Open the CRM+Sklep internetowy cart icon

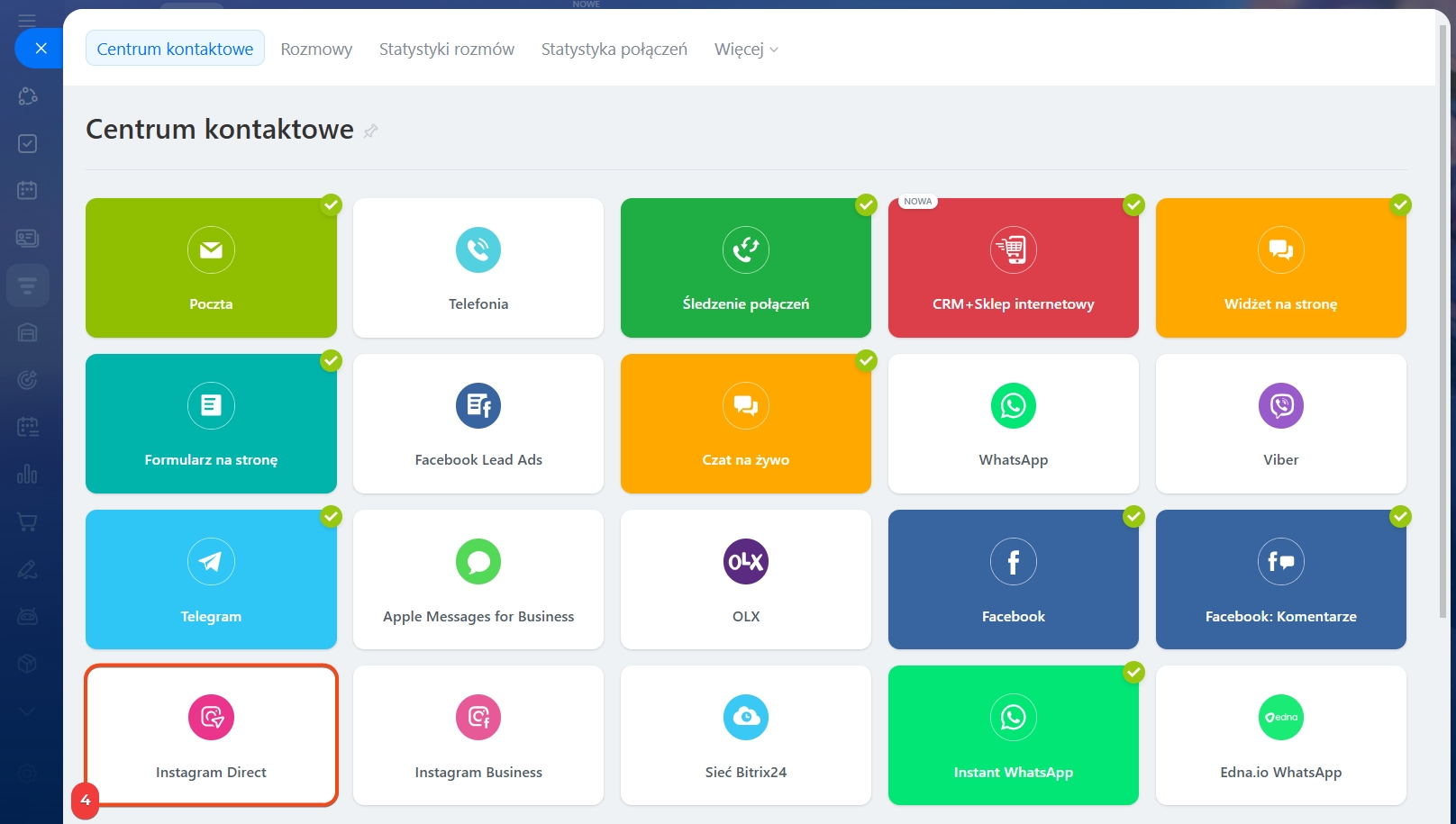tap(1014, 249)
